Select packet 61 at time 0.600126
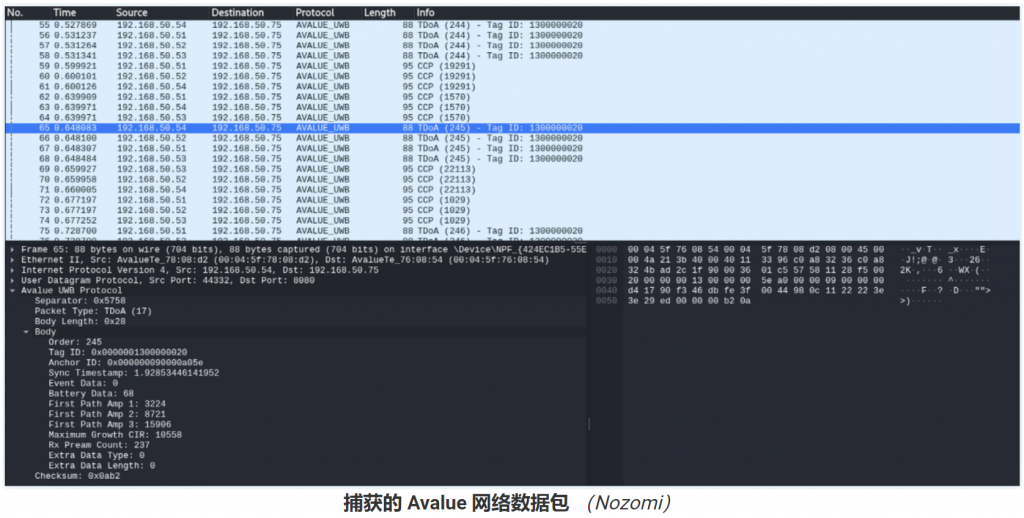This screenshot has width=1024, height=518. (513, 87)
